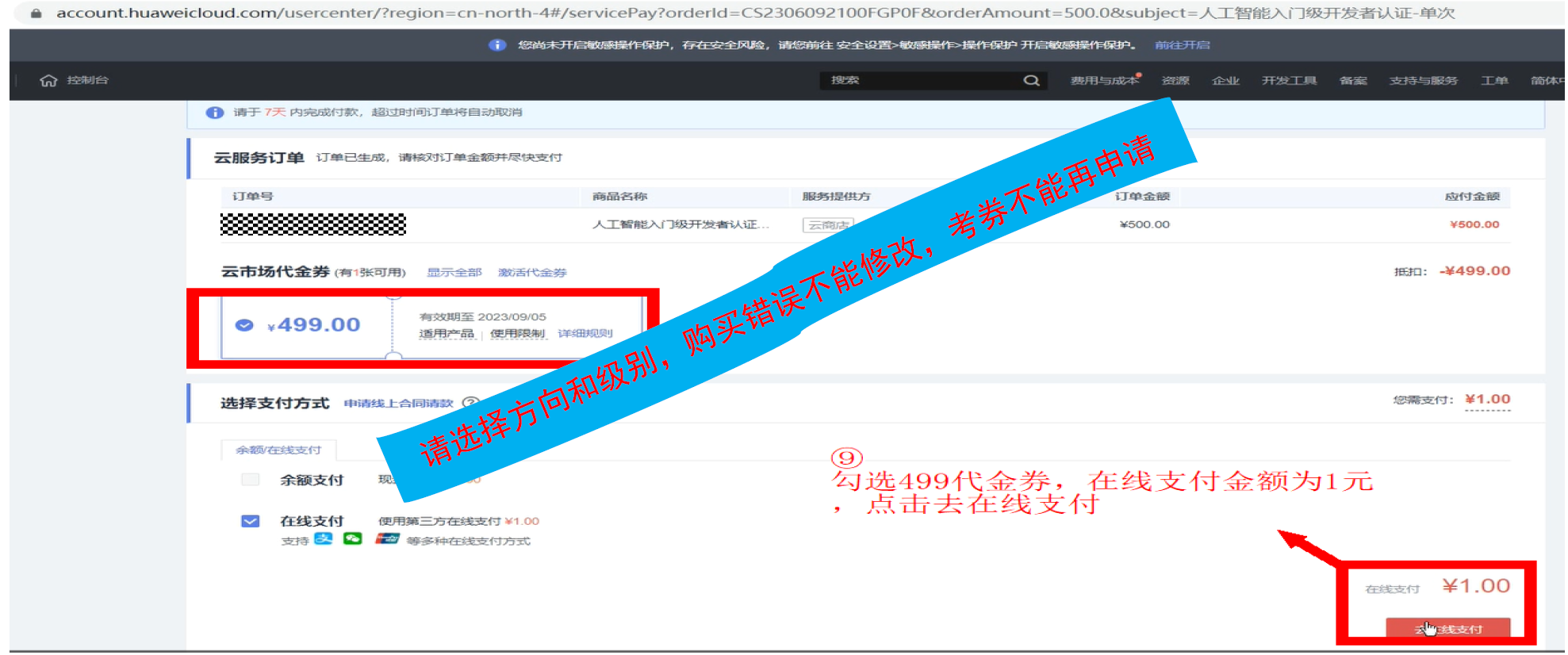Viewport: 1568px width, 655px height.
Task: Click the 使用第三方在线支付 ¥1.00 text
Action: [458, 521]
